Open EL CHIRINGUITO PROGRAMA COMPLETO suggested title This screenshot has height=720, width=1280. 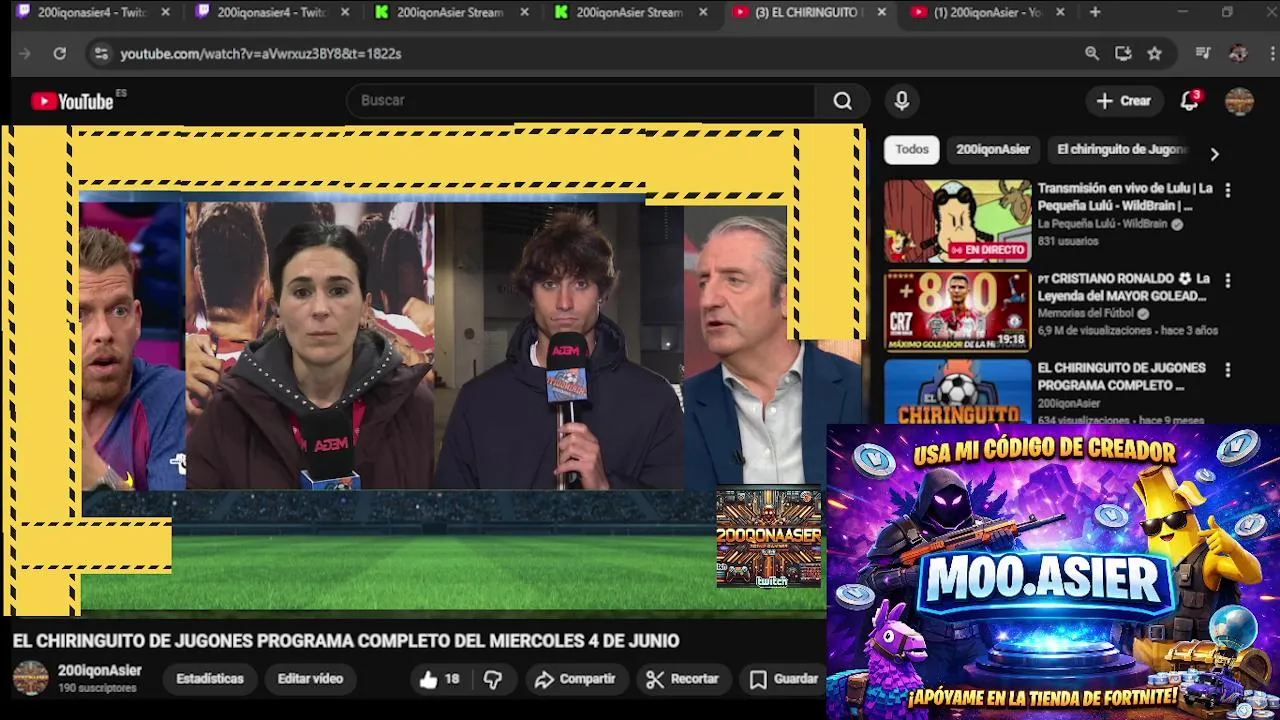[x=1121, y=376]
